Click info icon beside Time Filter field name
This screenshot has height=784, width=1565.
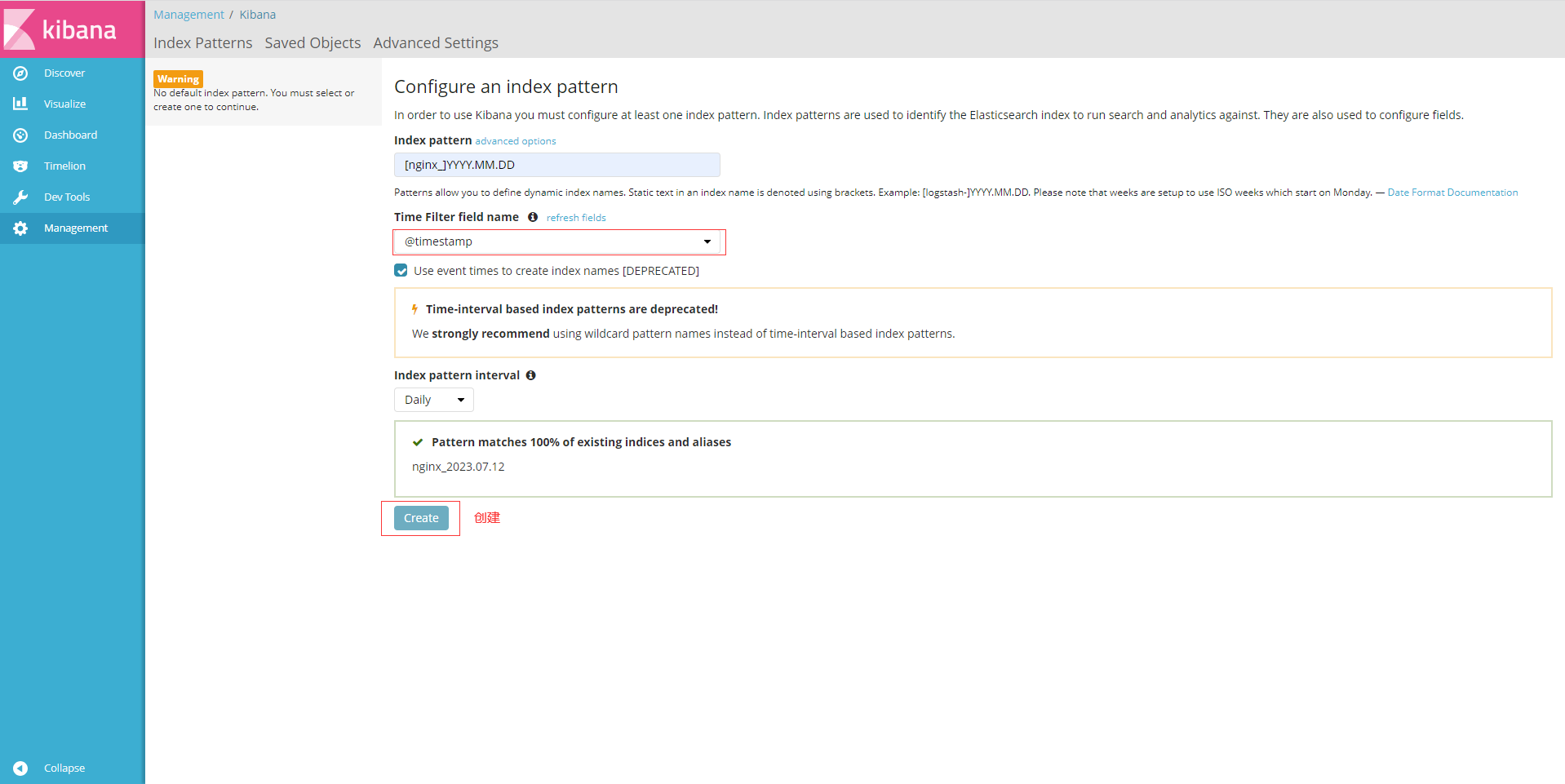tap(533, 217)
